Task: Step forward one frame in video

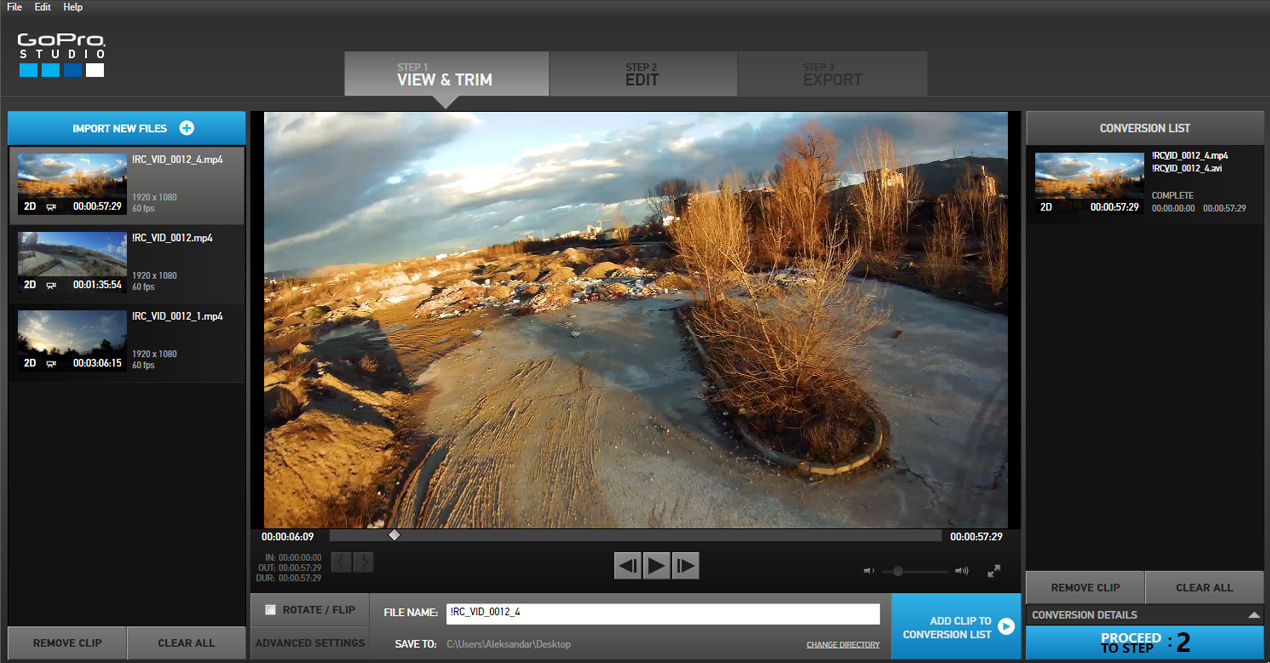Action: pos(685,566)
